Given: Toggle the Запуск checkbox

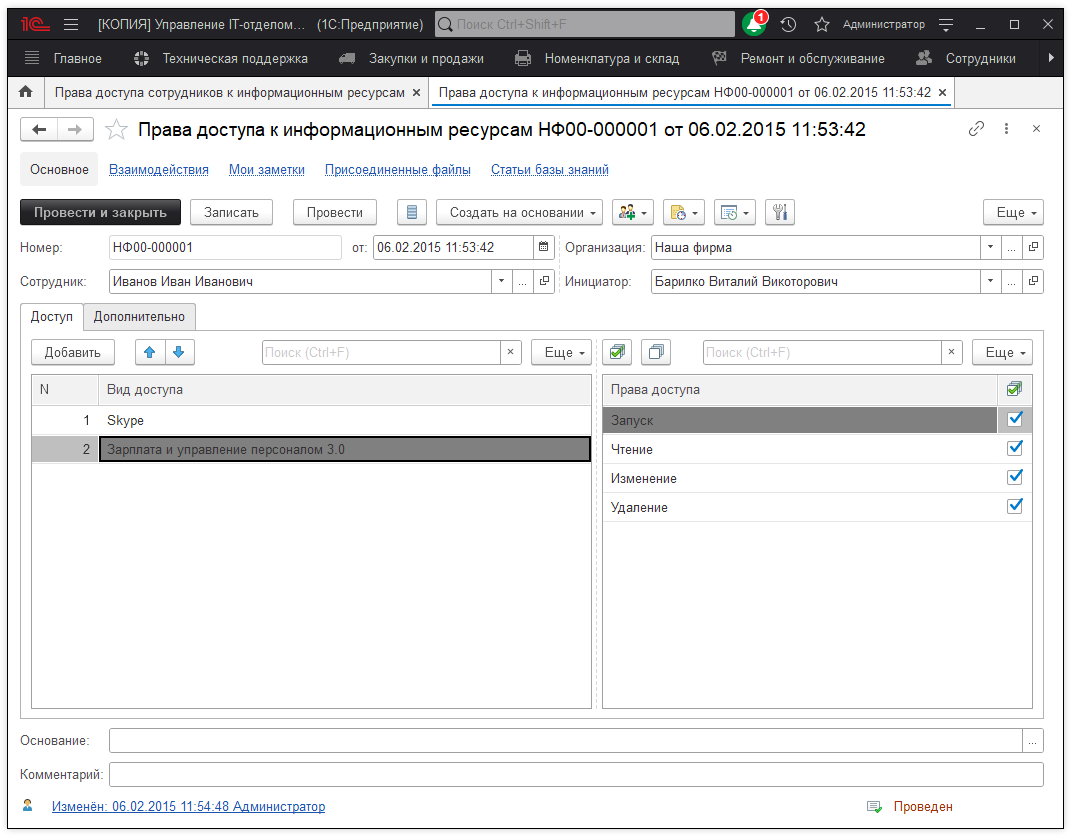Looking at the screenshot, I should click(x=1015, y=420).
